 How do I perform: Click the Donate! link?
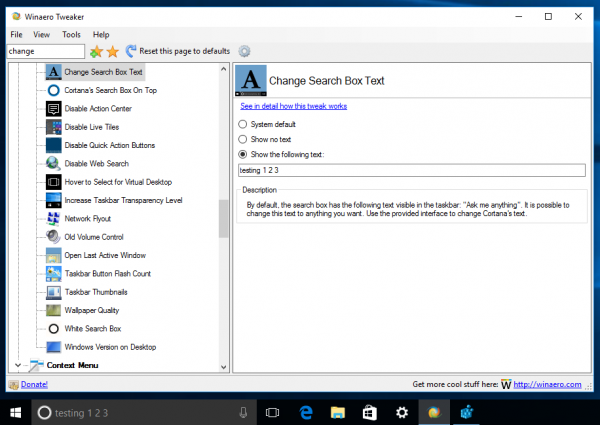point(34,384)
